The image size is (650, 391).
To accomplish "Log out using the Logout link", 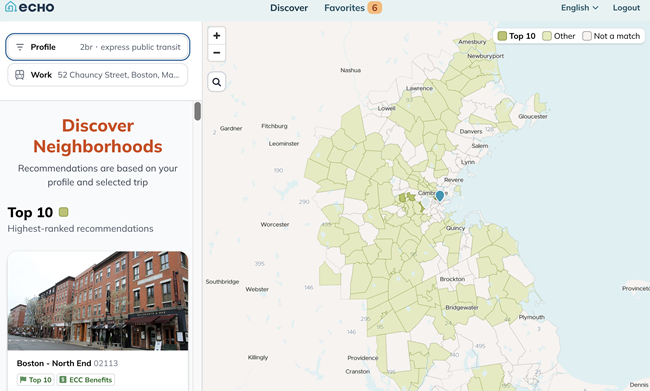I will coord(626,8).
